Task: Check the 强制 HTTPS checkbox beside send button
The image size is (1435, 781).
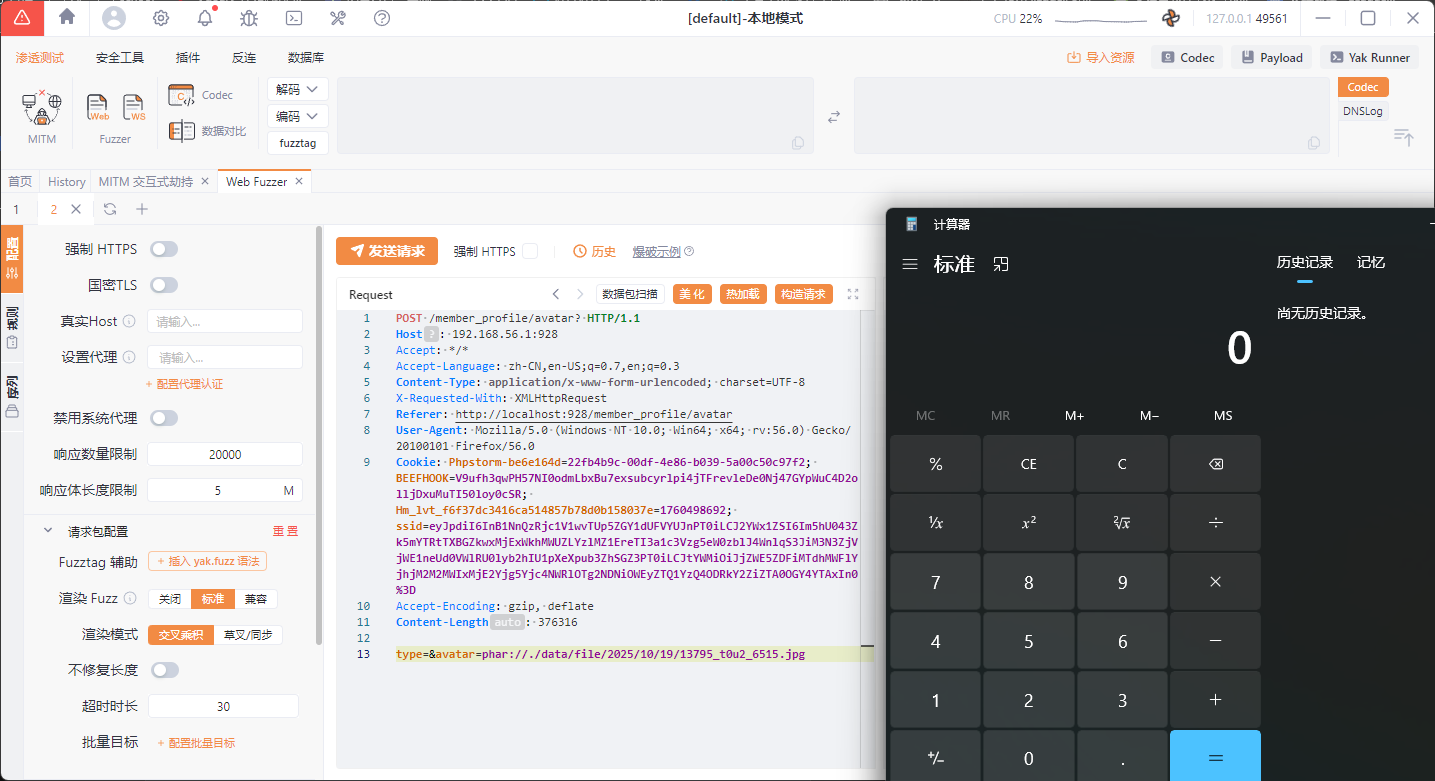Action: click(x=530, y=251)
